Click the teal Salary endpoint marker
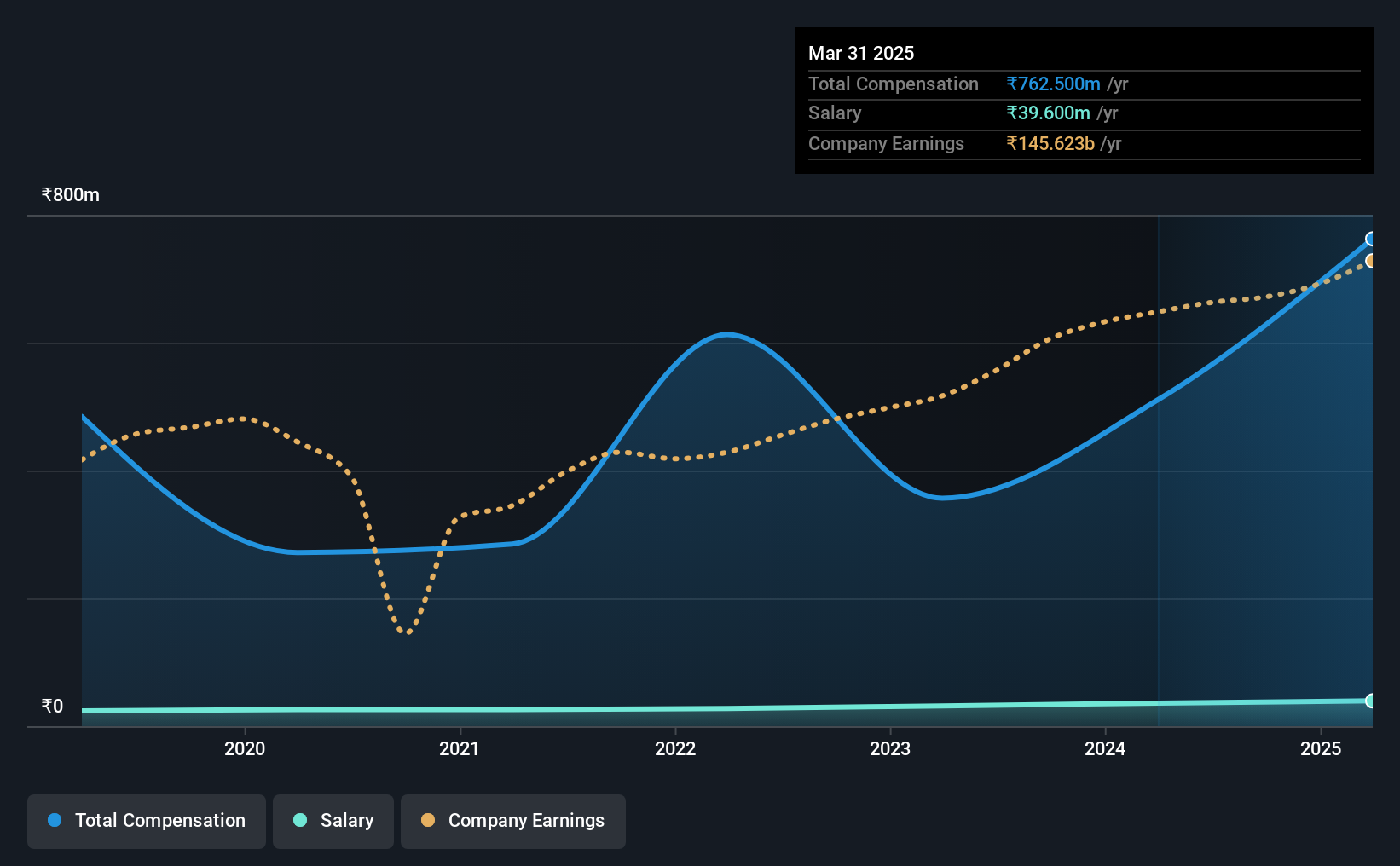 coord(1371,701)
